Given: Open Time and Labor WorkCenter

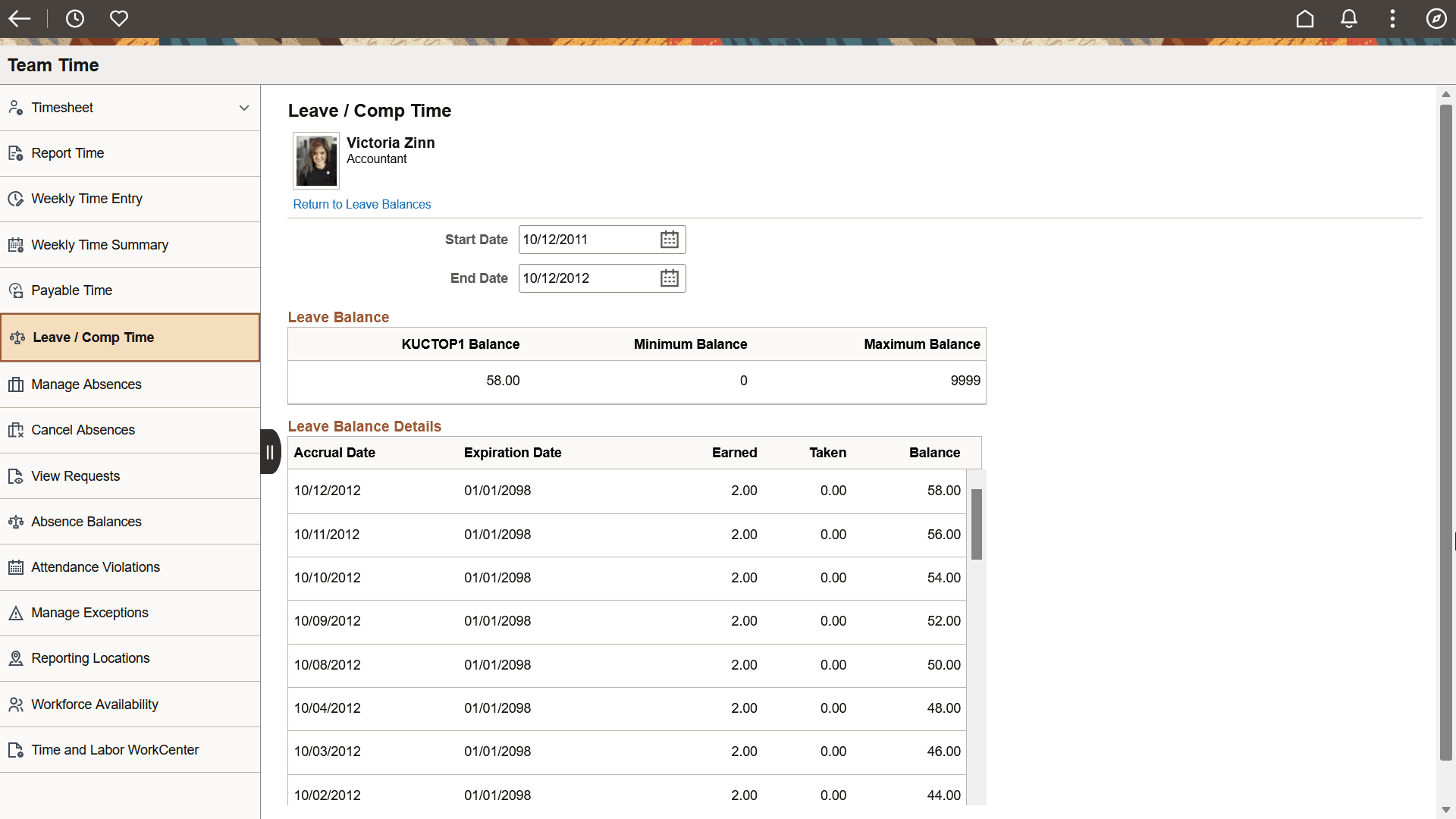Looking at the screenshot, I should click(x=115, y=749).
